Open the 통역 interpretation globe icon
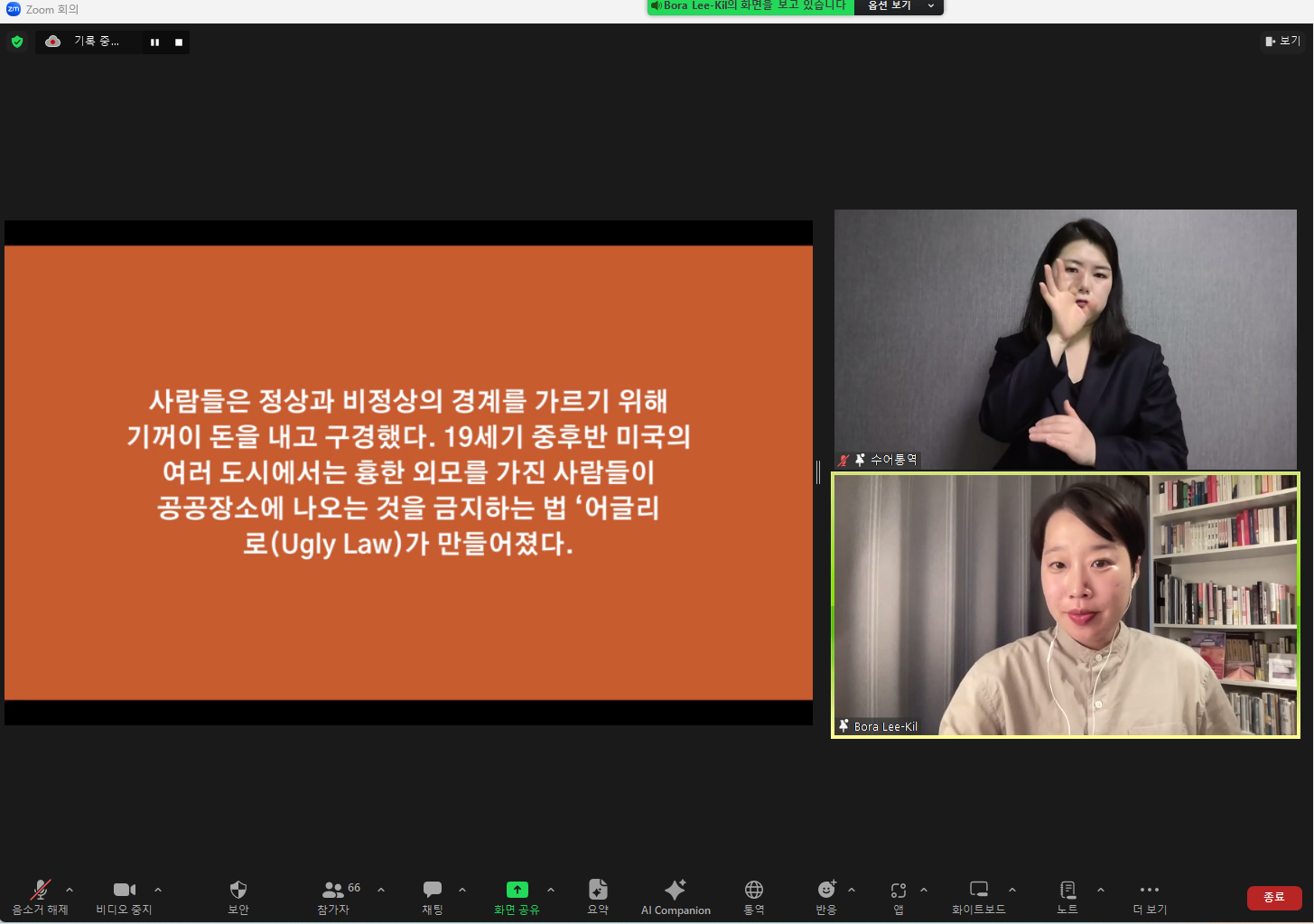This screenshot has height=924, width=1314. click(754, 896)
